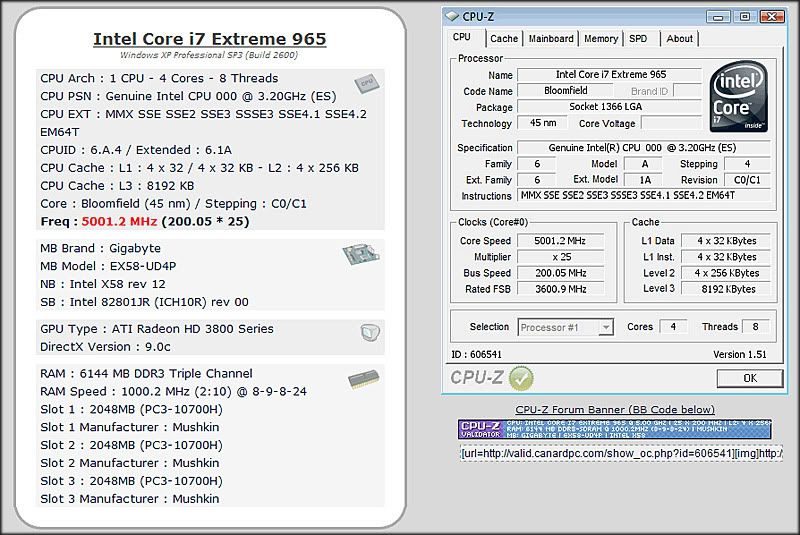Click the Intel Core i7 inside logo

click(x=738, y=96)
